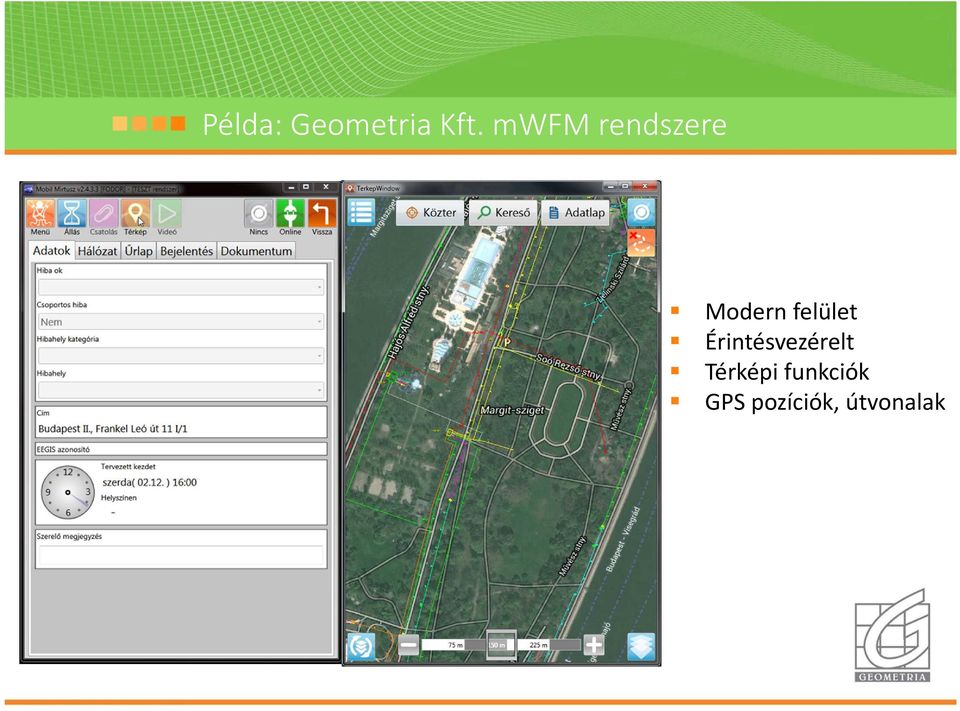This screenshot has width=960, height=711.
Task: Expand the Hiba ok dropdown
Action: click(181, 287)
